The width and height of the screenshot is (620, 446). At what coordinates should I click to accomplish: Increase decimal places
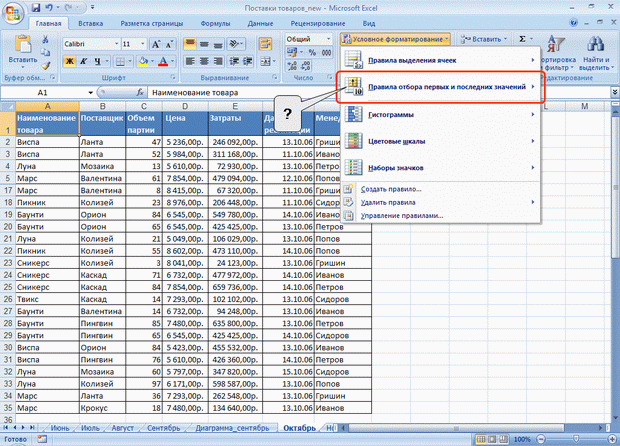[x=292, y=66]
